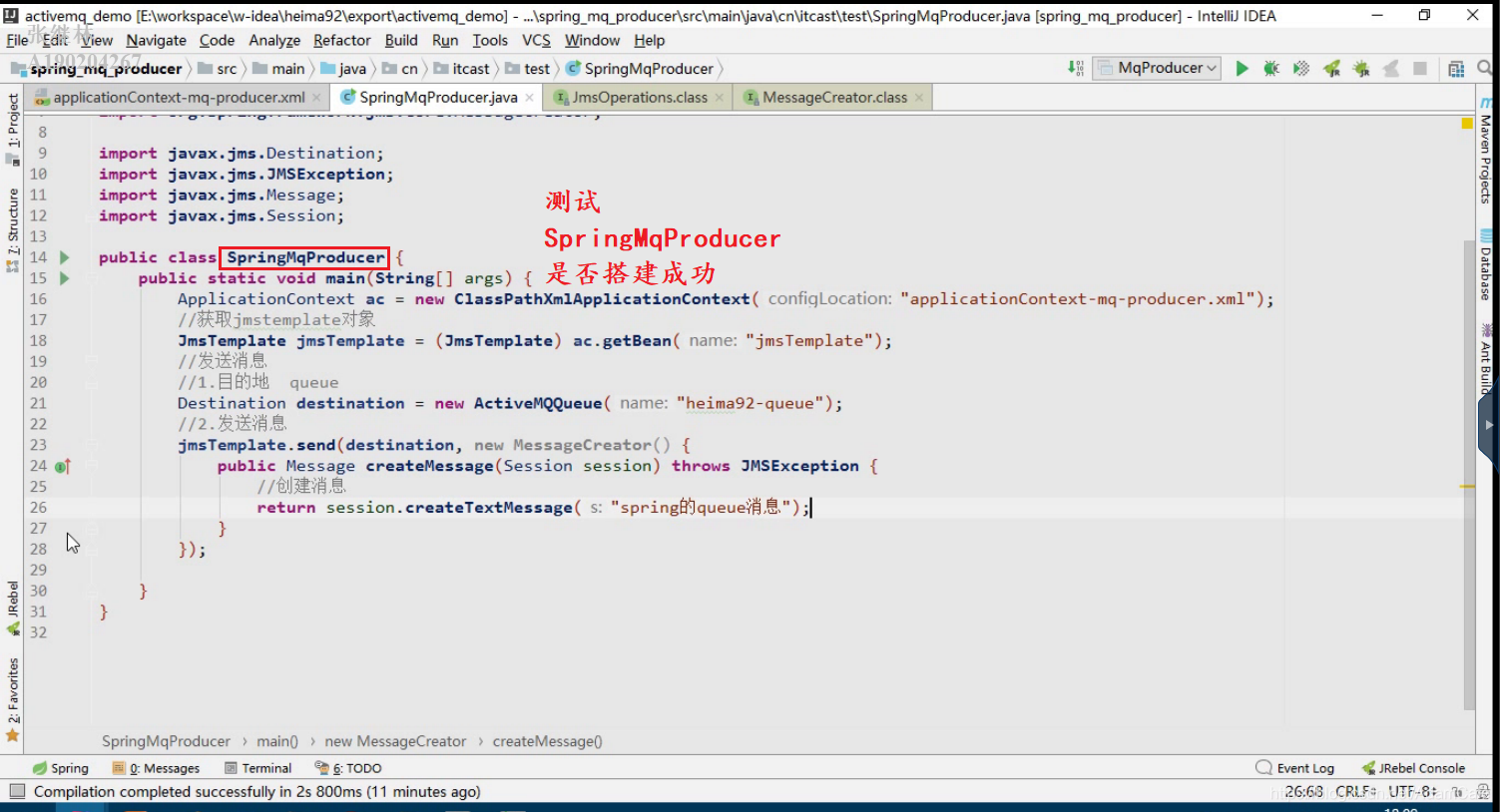Click the src breadcrumb in navigation bar
Image resolution: width=1500 pixels, height=812 pixels.
click(218, 69)
